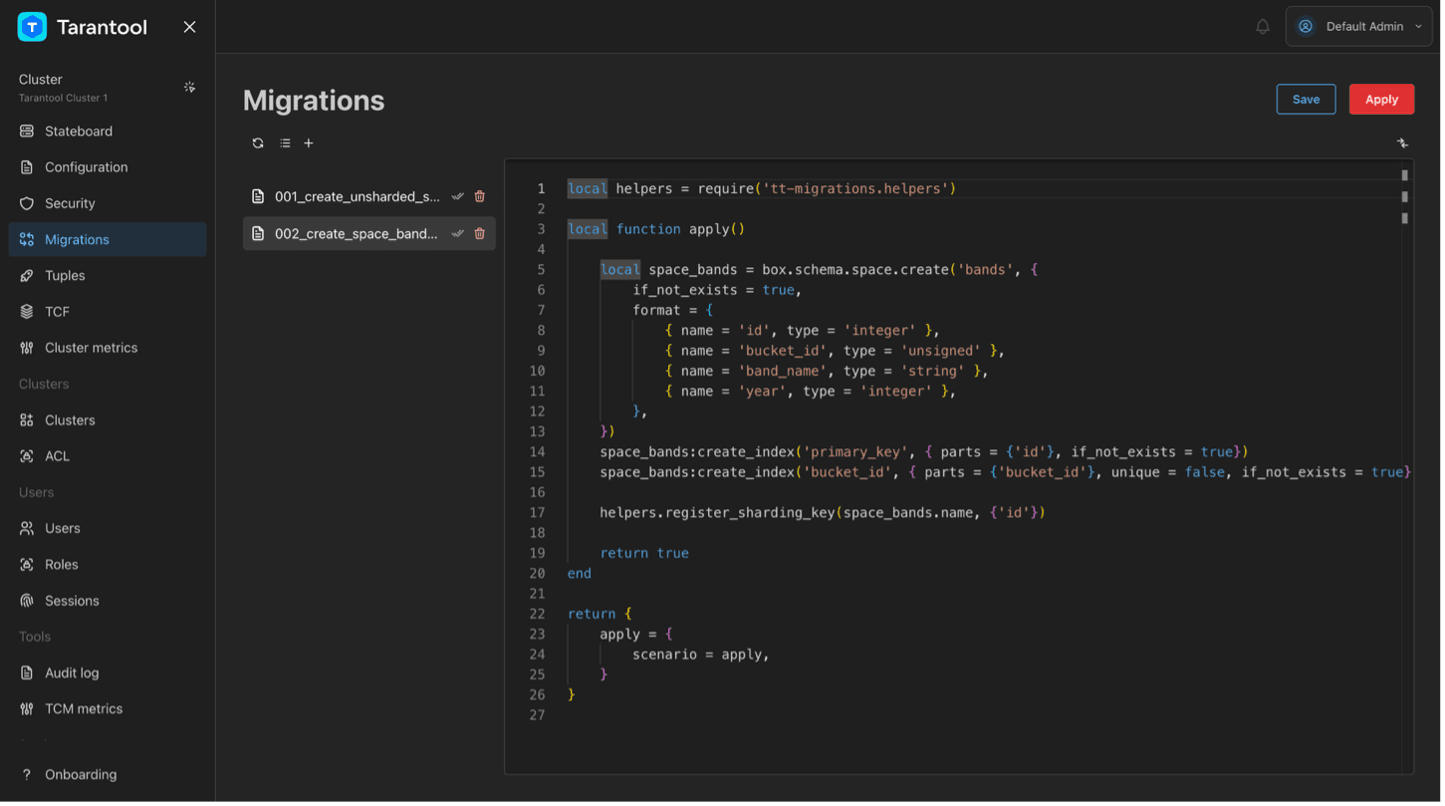The height and width of the screenshot is (806, 1445).
Task: Place the cursor in 'helpers.register_sharding_key' line
Action: point(825,514)
